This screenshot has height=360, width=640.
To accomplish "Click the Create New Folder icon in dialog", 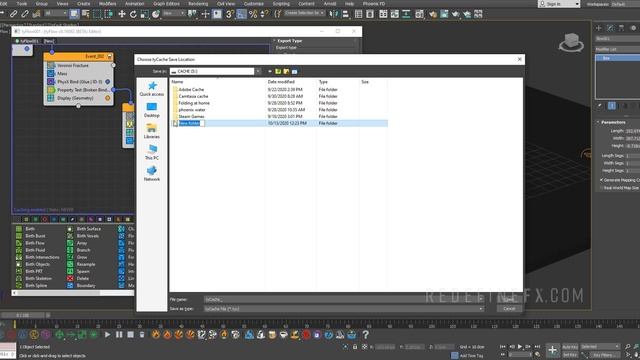I will [286, 71].
